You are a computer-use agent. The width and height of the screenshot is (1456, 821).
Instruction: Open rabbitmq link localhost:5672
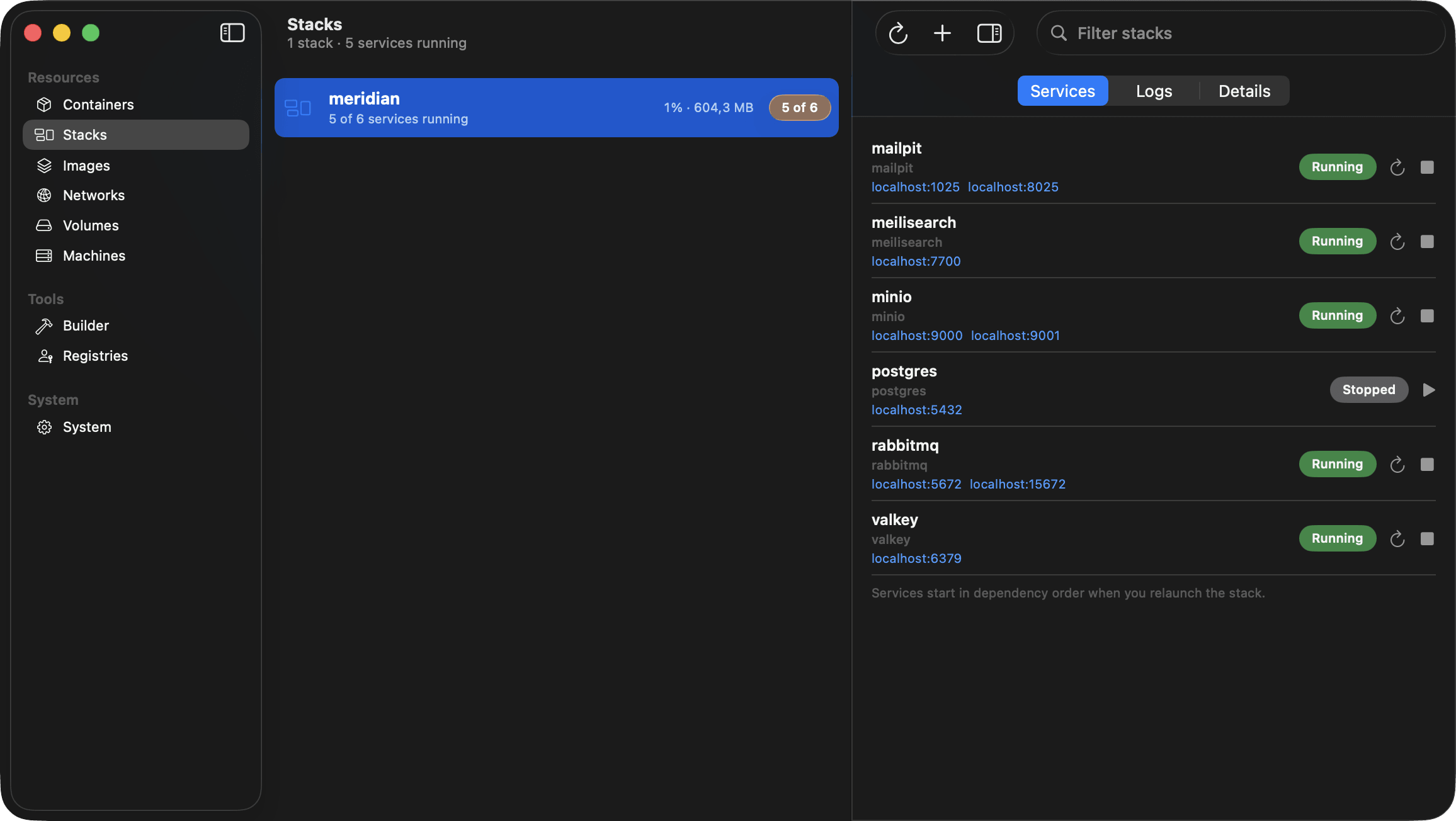point(916,484)
